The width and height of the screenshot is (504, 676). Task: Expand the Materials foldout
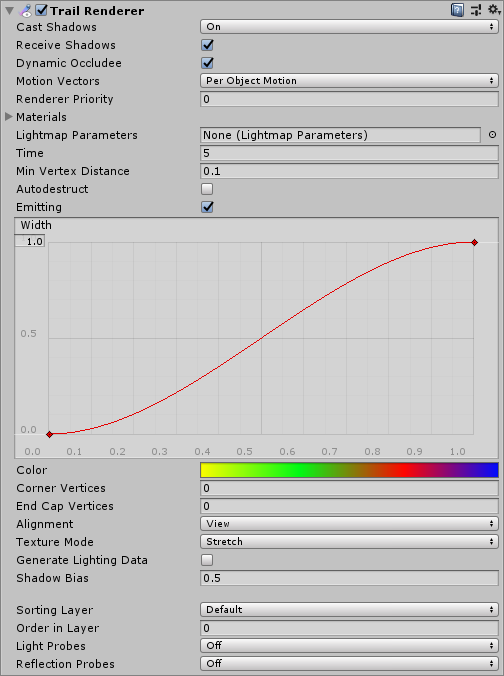pos(9,117)
